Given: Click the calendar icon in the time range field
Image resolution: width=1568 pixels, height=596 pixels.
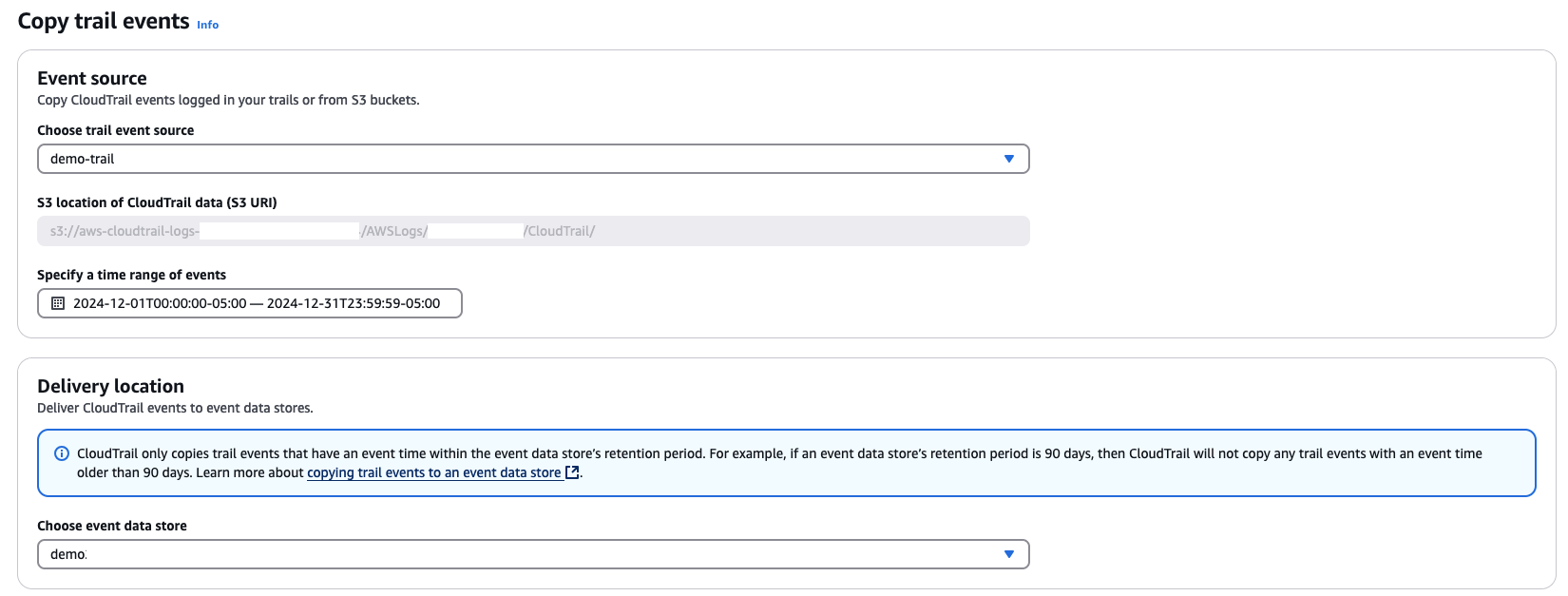Looking at the screenshot, I should 58,303.
